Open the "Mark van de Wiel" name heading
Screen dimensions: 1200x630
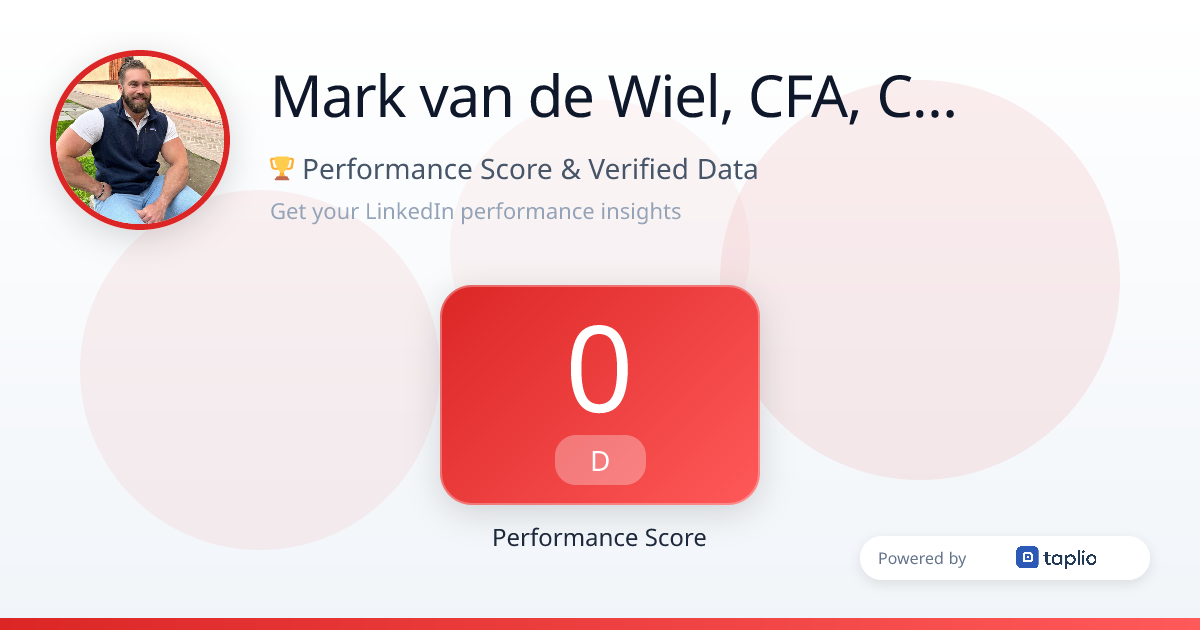(473, 96)
